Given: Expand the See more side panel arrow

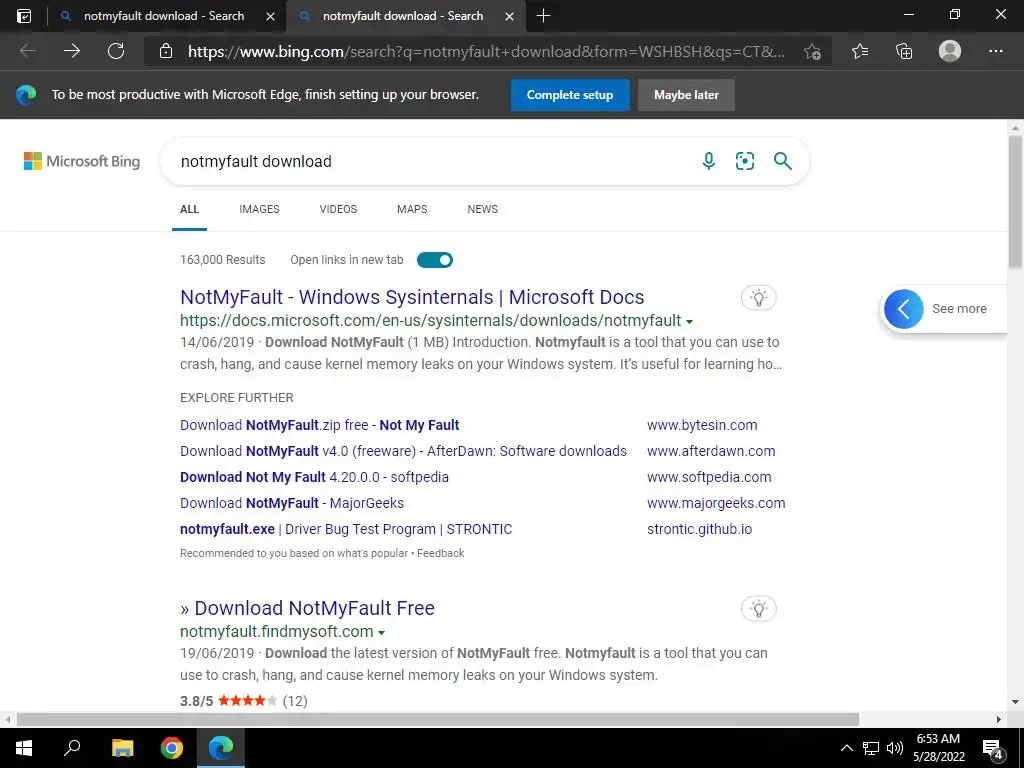Looking at the screenshot, I should (x=904, y=309).
